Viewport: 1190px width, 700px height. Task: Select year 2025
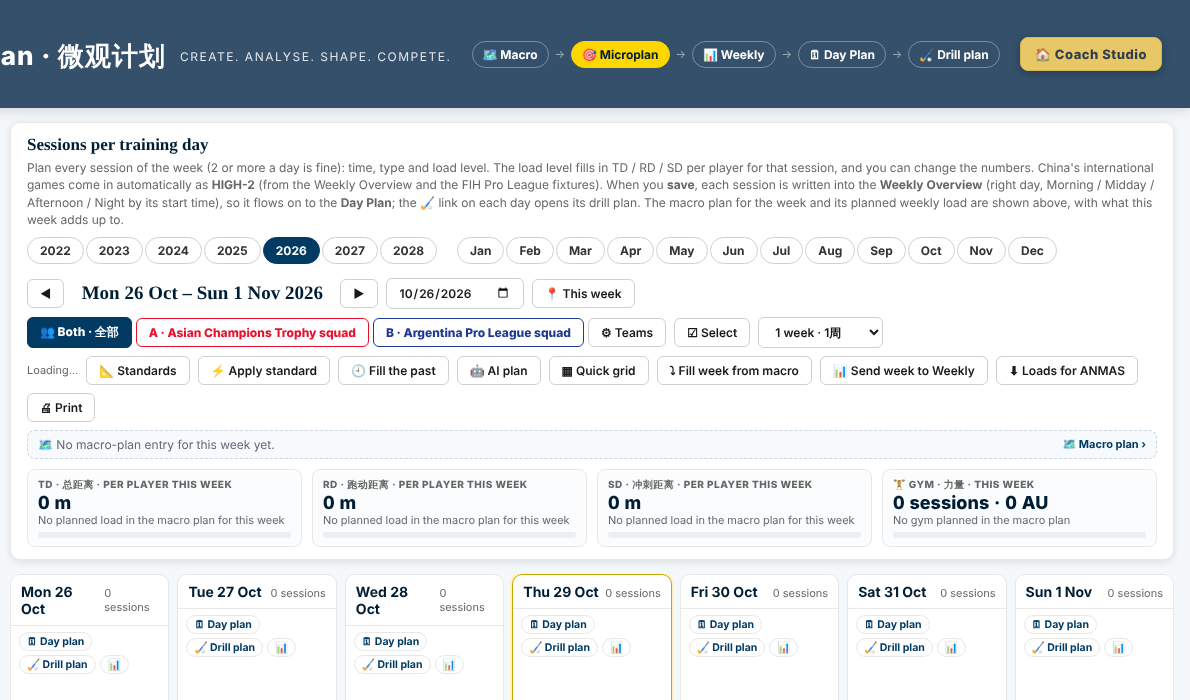(232, 251)
